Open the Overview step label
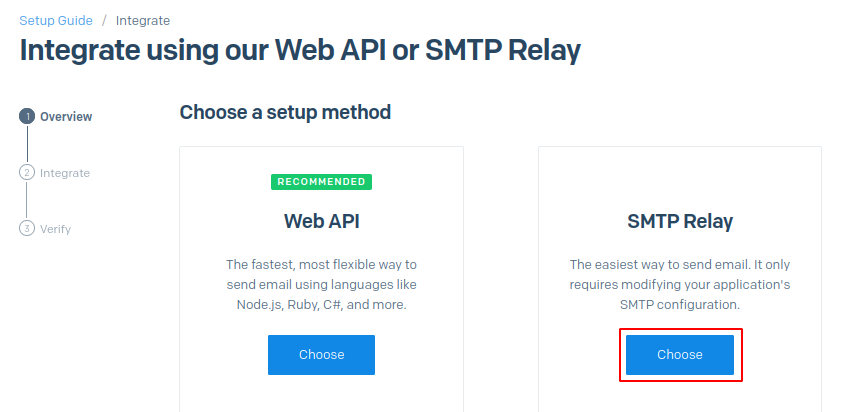853x412 pixels. point(66,116)
